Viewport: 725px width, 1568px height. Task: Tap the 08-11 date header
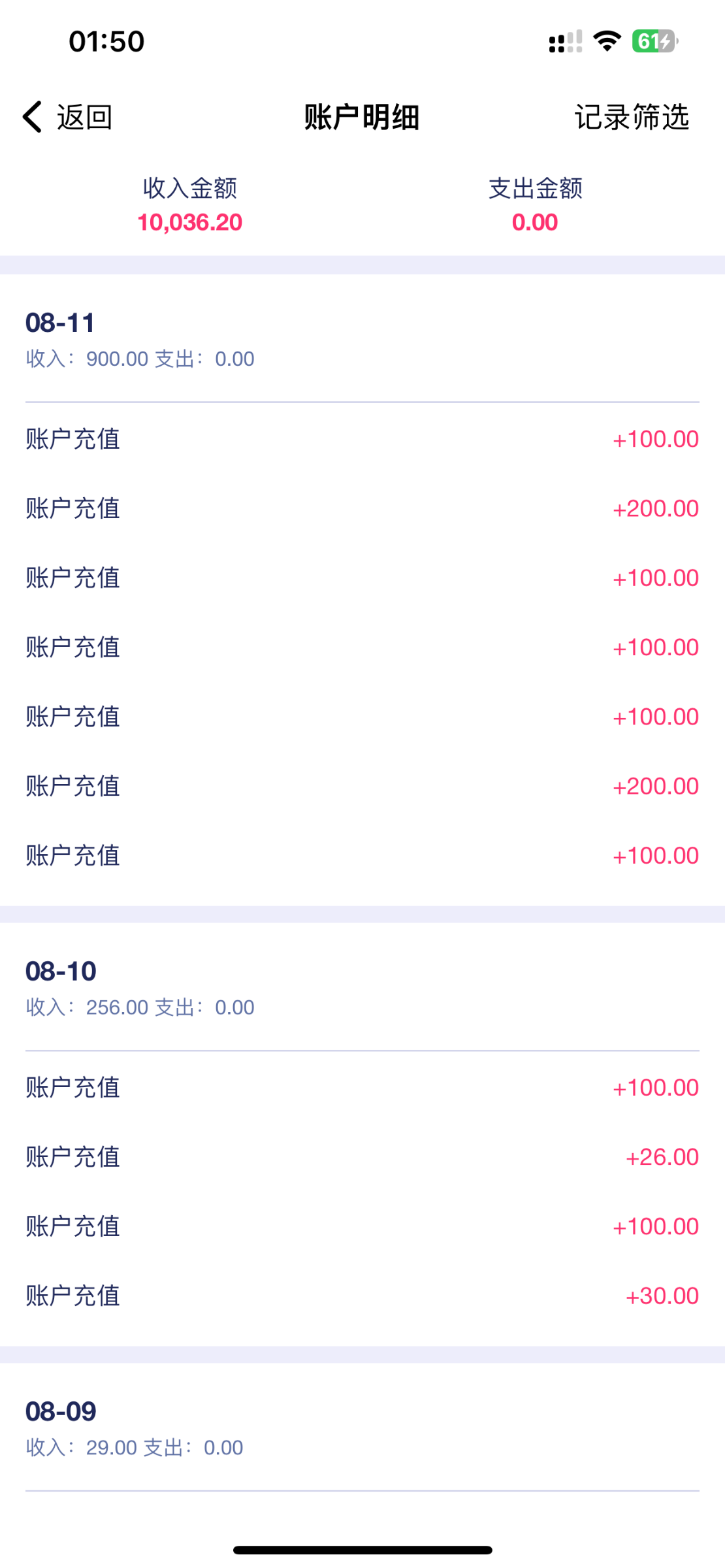click(61, 323)
